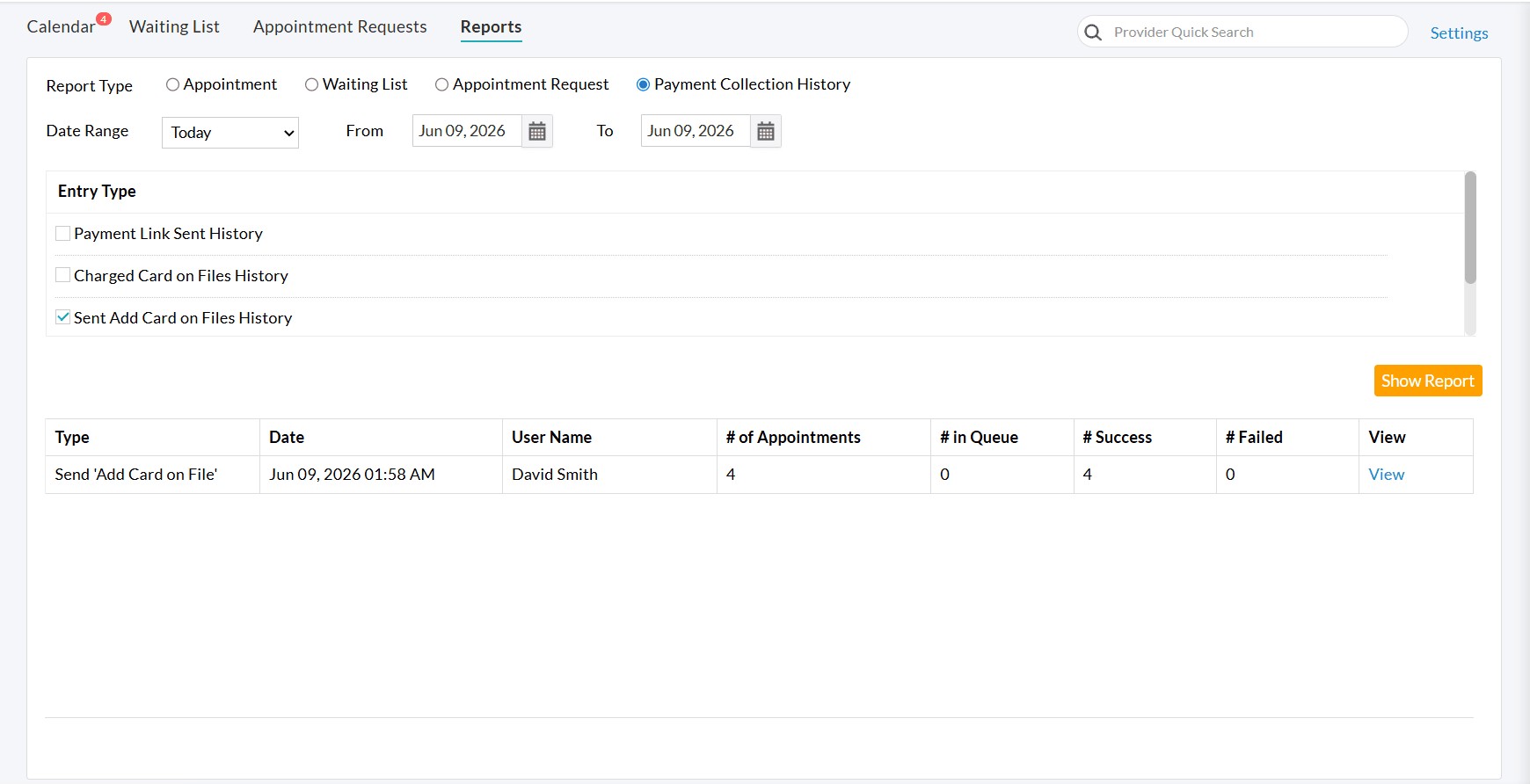
Task: Click the From date input field
Action: tap(467, 131)
